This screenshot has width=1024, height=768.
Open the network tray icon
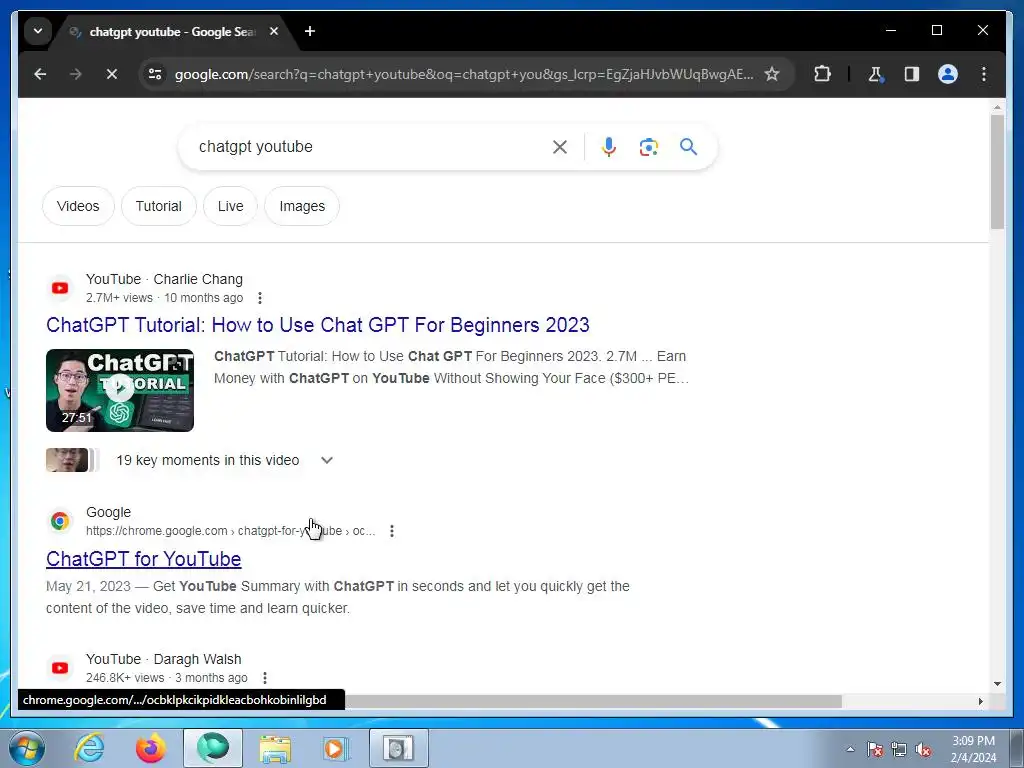899,750
